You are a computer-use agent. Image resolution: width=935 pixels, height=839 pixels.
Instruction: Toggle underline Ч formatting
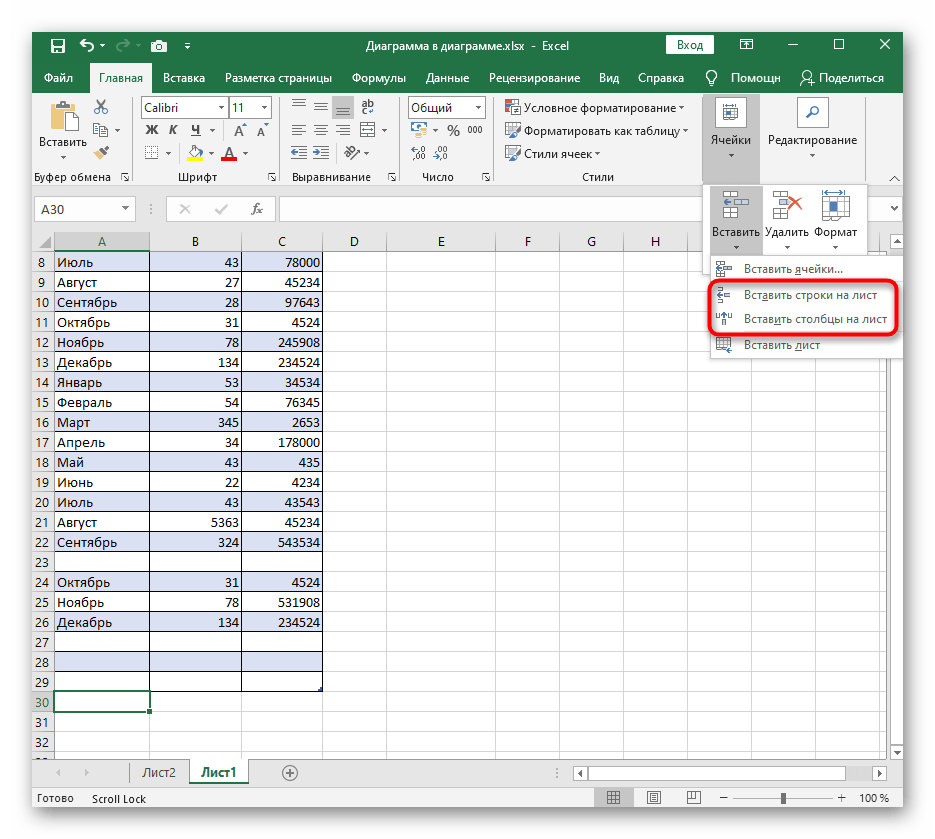click(196, 130)
